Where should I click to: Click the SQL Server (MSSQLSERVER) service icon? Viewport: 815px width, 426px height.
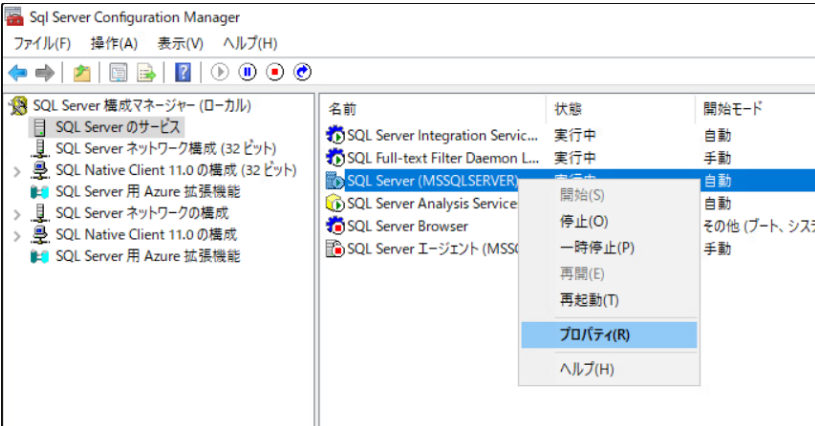[335, 181]
